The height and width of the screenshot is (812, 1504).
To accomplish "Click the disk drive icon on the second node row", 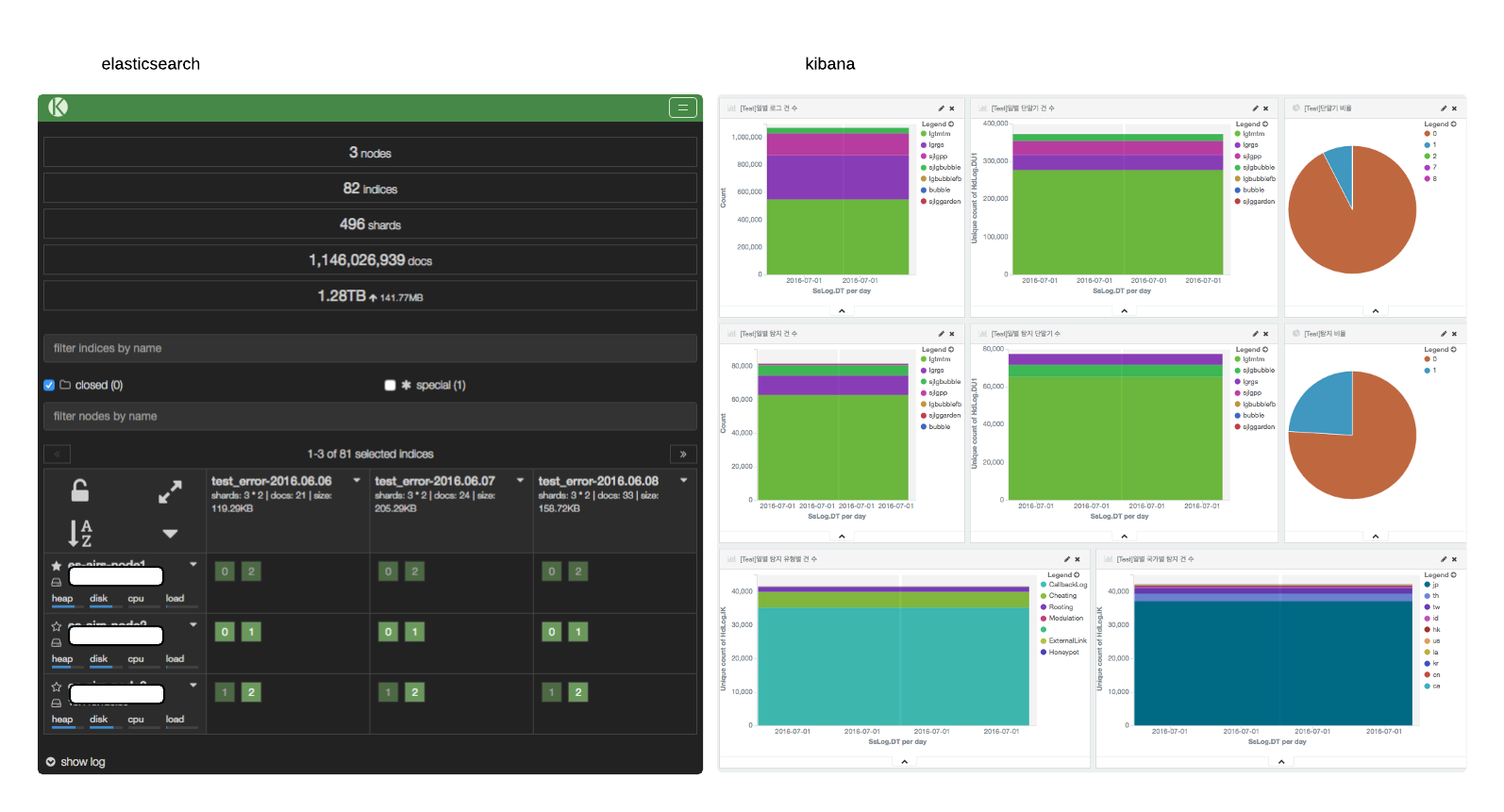I will click(x=57, y=643).
